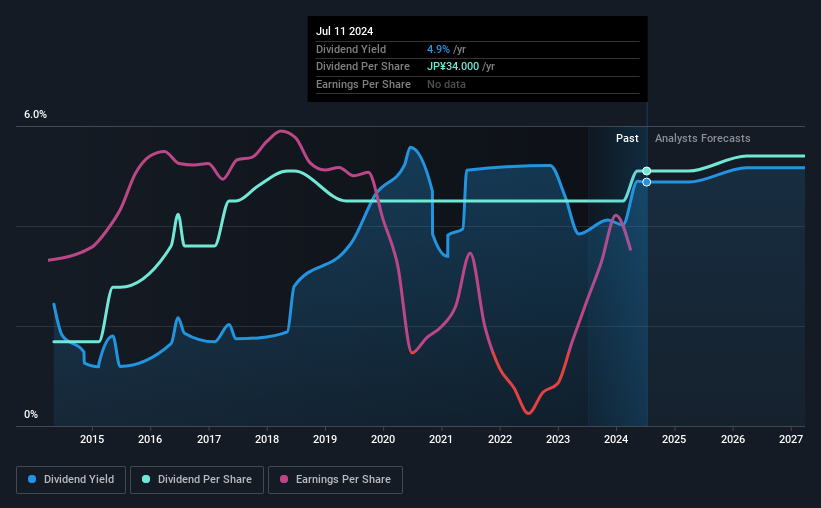Viewport: 821px width, 508px height.
Task: Toggle the Earnings Per Share legend series
Action: coord(335,480)
